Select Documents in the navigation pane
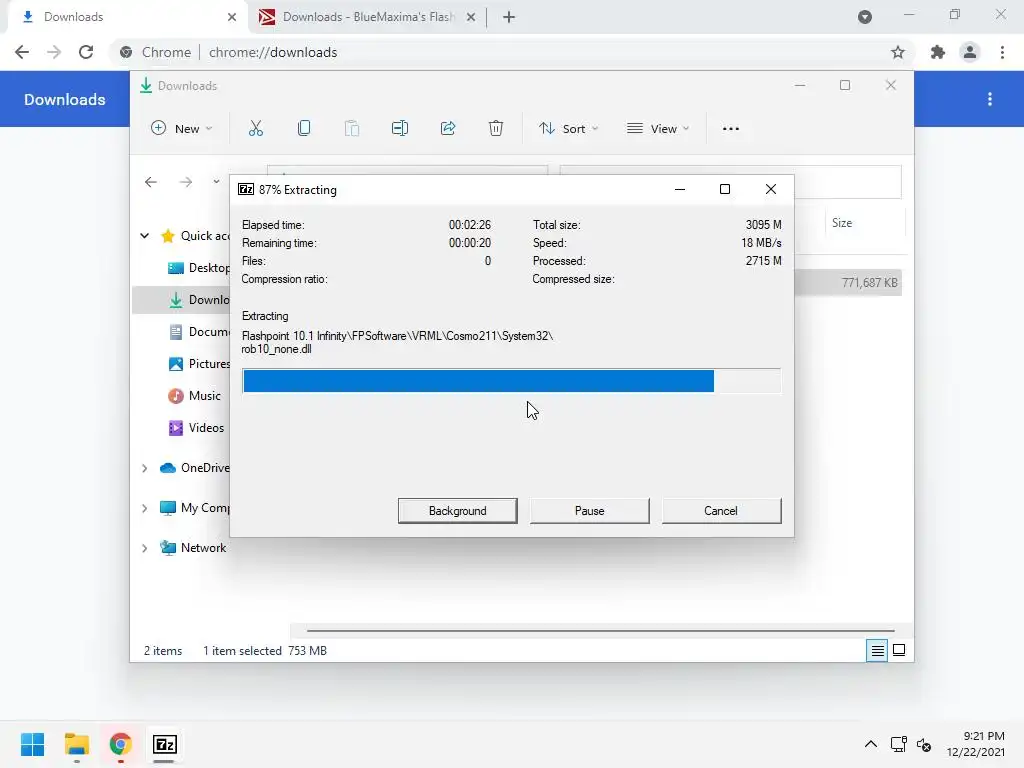The image size is (1024, 768). tap(198, 332)
